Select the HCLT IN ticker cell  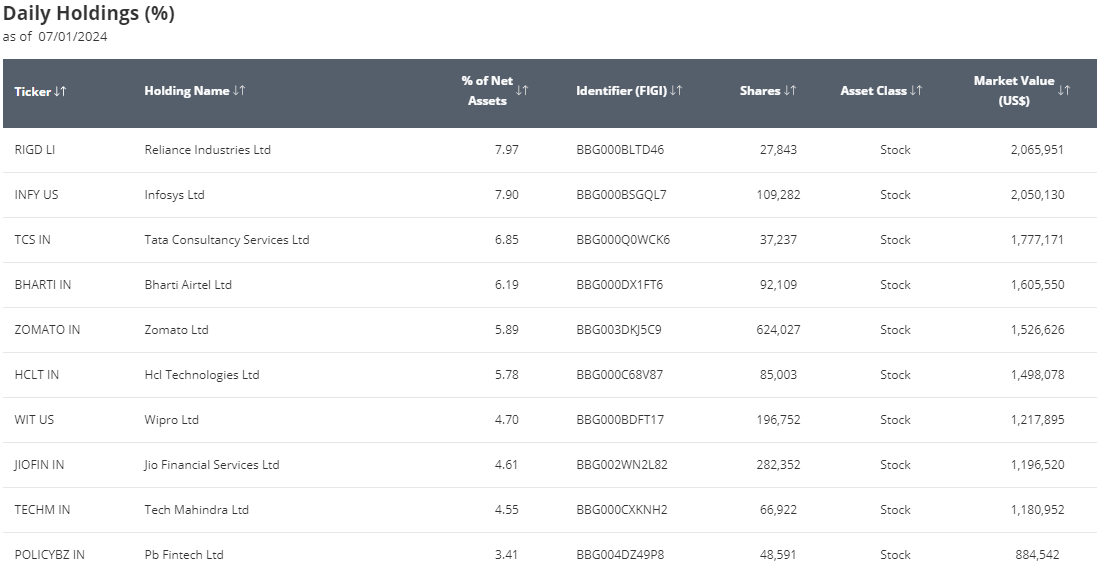point(36,374)
